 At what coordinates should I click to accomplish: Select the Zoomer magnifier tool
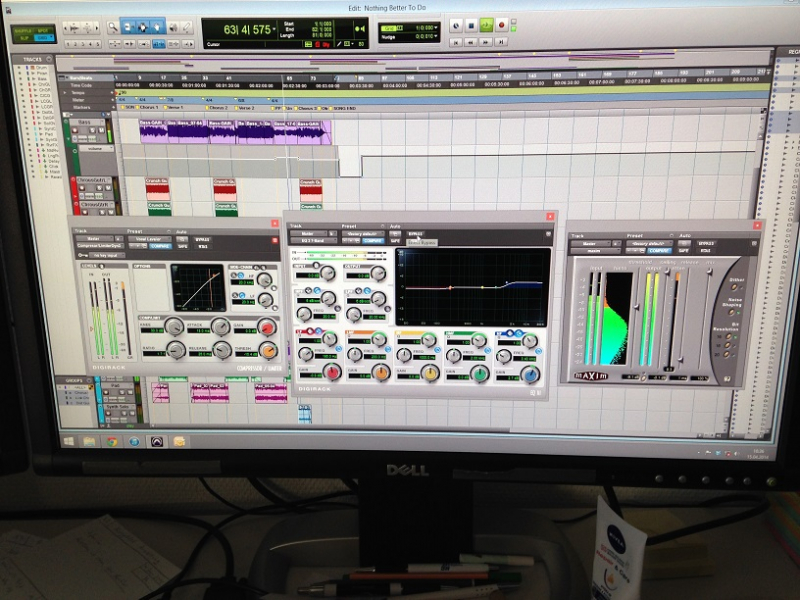(113, 28)
